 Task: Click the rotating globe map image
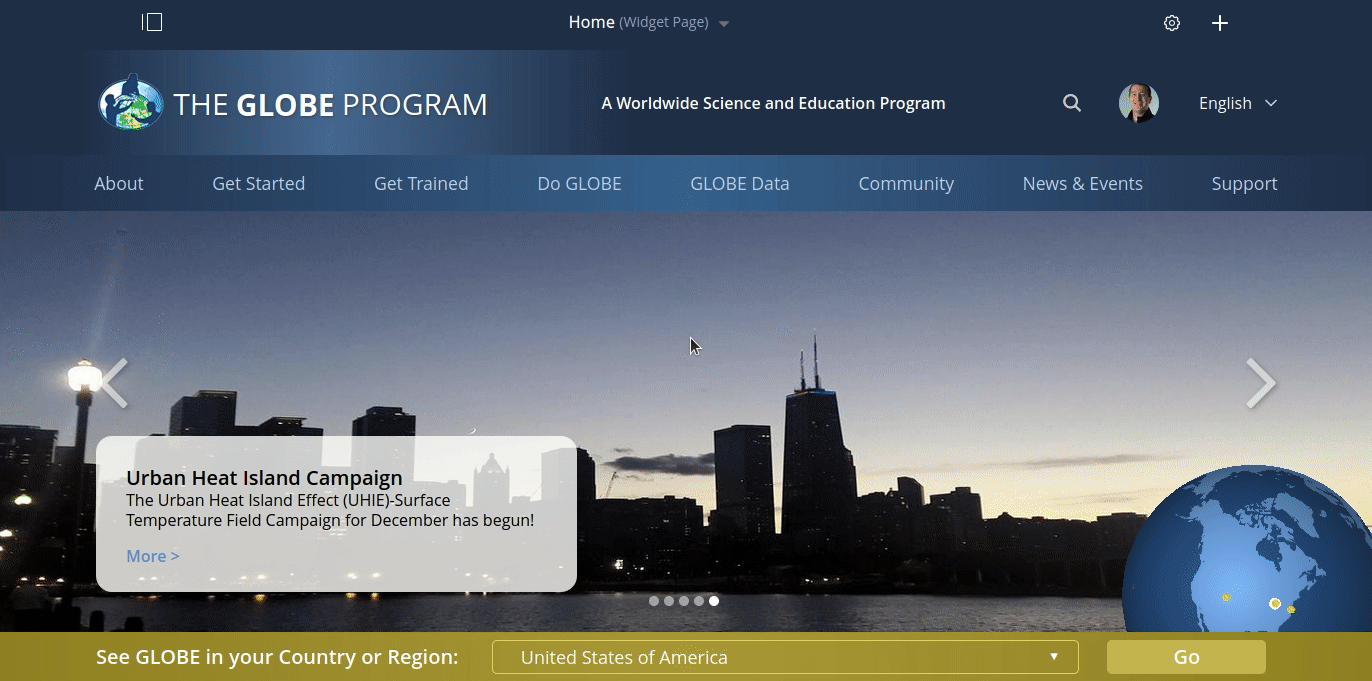click(x=1247, y=548)
